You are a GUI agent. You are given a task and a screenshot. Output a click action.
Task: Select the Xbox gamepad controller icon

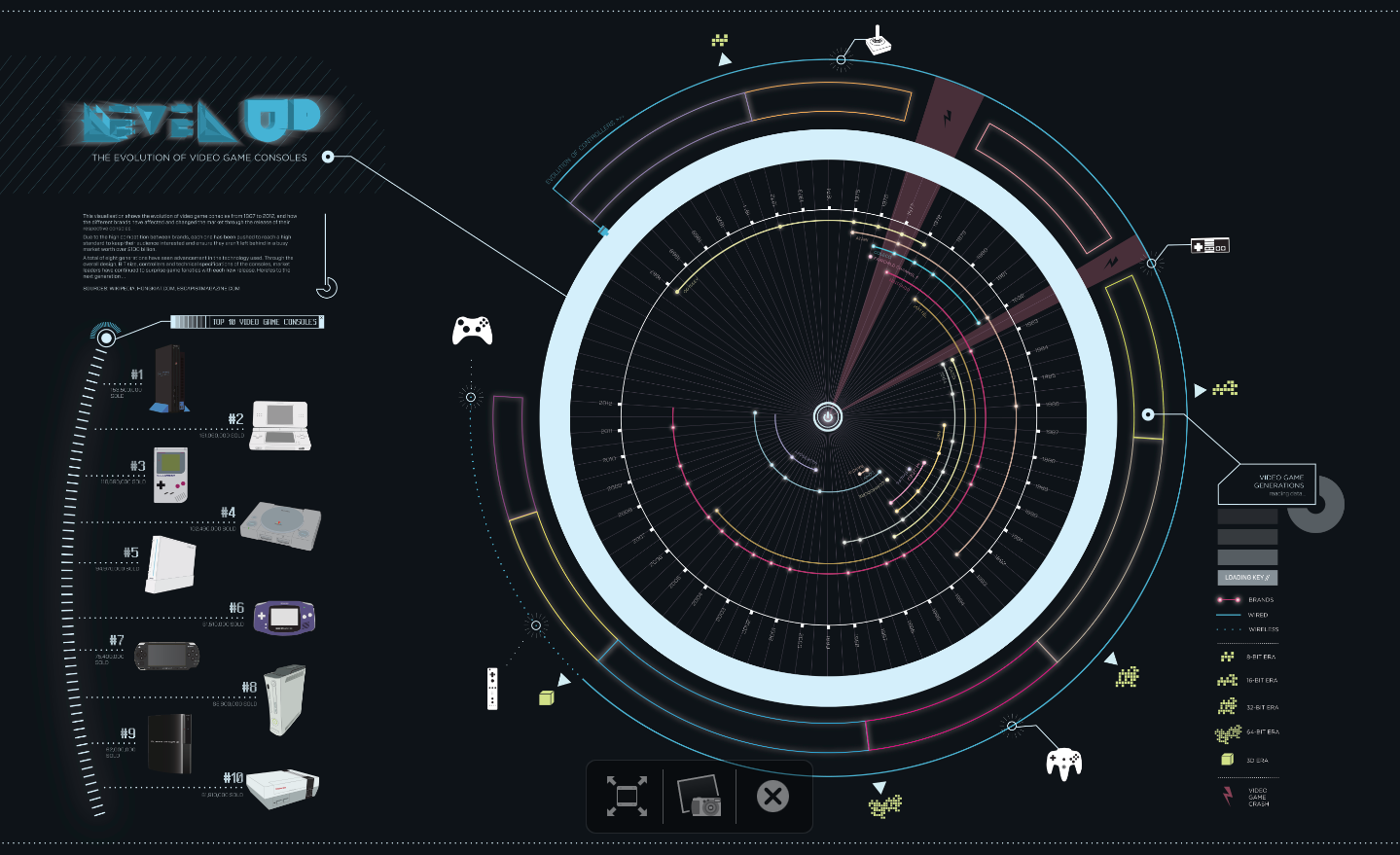coord(471,332)
